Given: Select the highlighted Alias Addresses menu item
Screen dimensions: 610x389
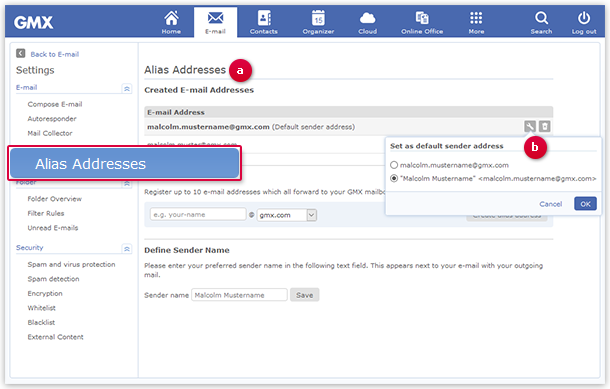Looking at the screenshot, I should [124, 163].
